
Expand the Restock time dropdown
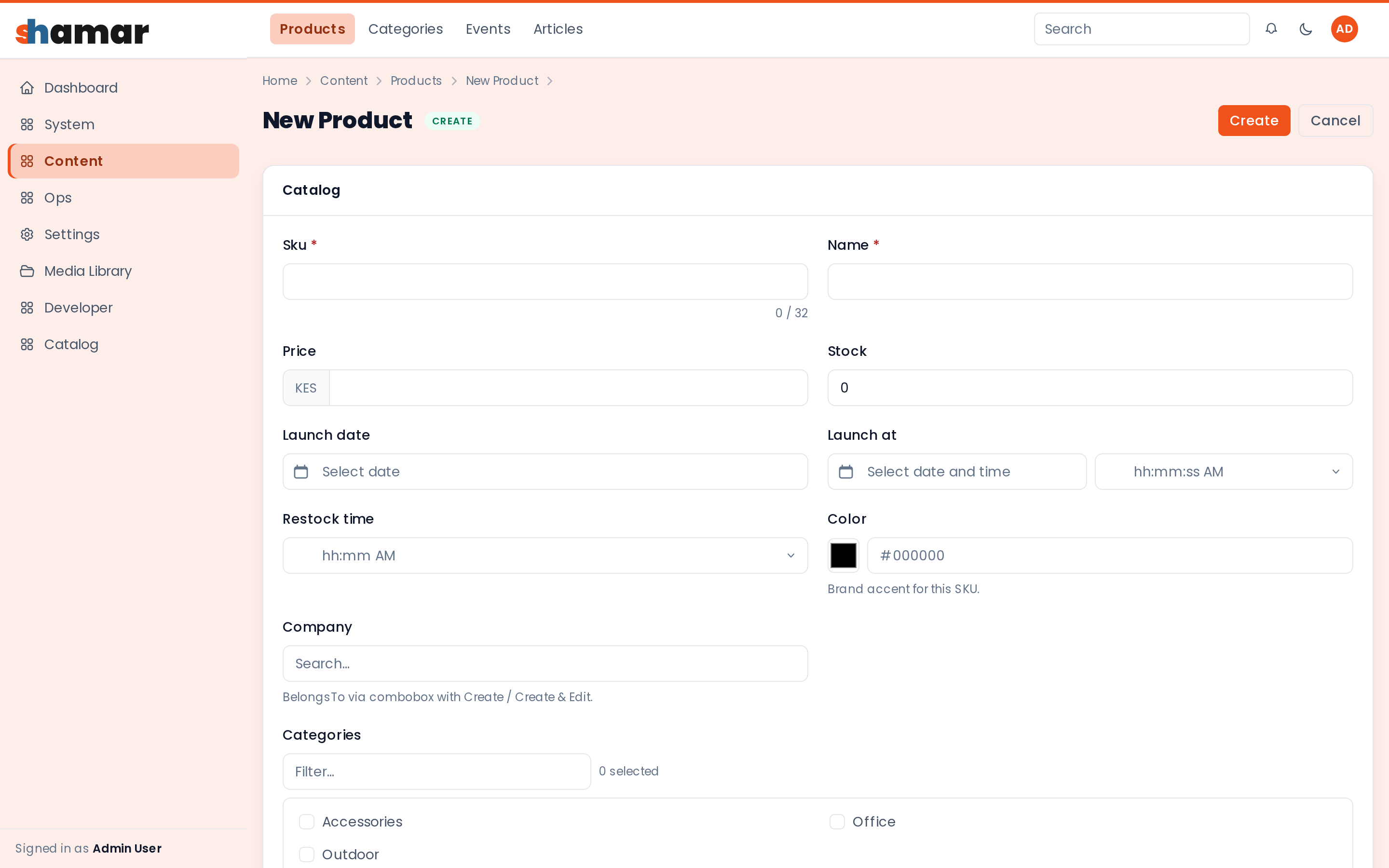(x=545, y=556)
